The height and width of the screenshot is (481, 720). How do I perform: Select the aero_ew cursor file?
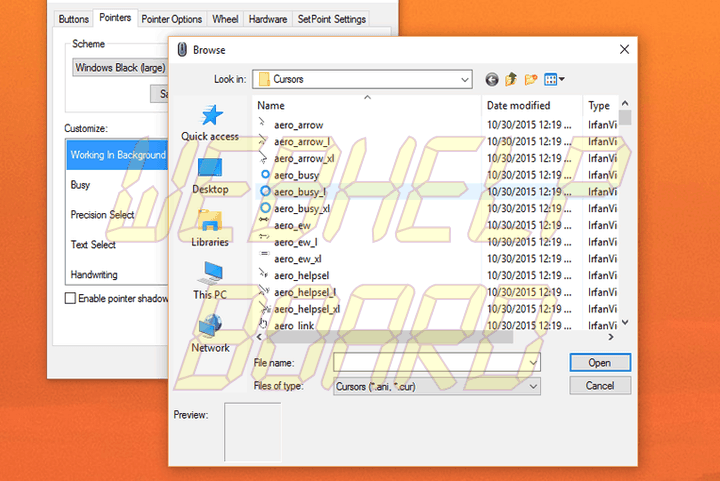pyautogui.click(x=292, y=225)
